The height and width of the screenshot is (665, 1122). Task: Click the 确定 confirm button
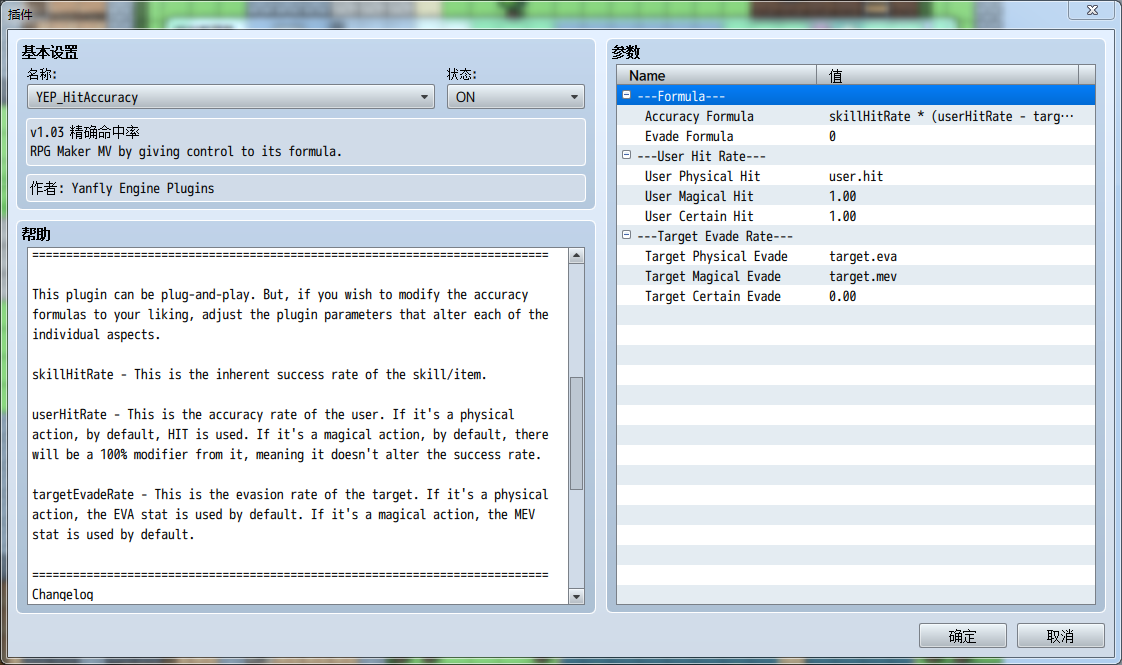click(962, 636)
